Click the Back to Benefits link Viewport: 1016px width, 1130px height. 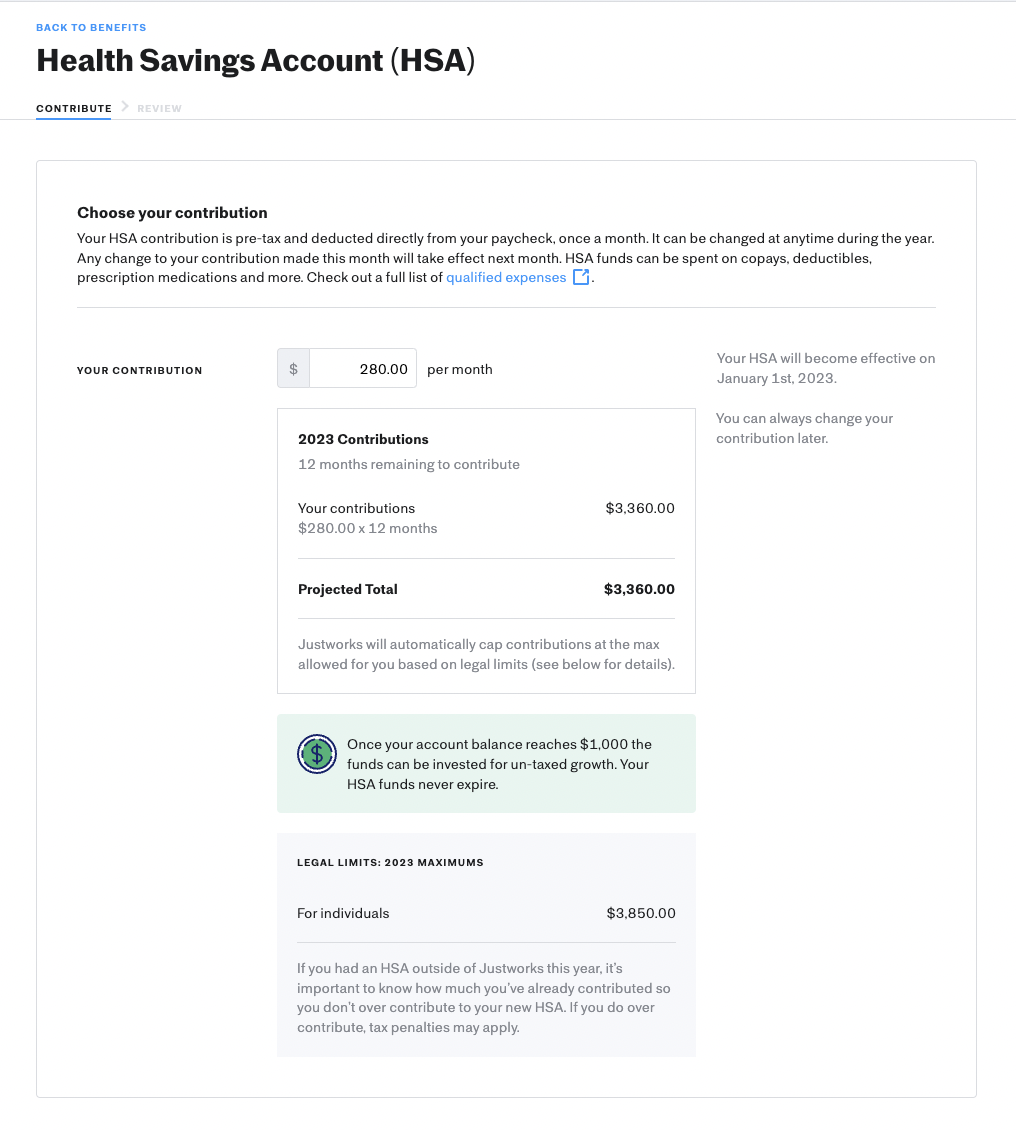click(x=91, y=27)
